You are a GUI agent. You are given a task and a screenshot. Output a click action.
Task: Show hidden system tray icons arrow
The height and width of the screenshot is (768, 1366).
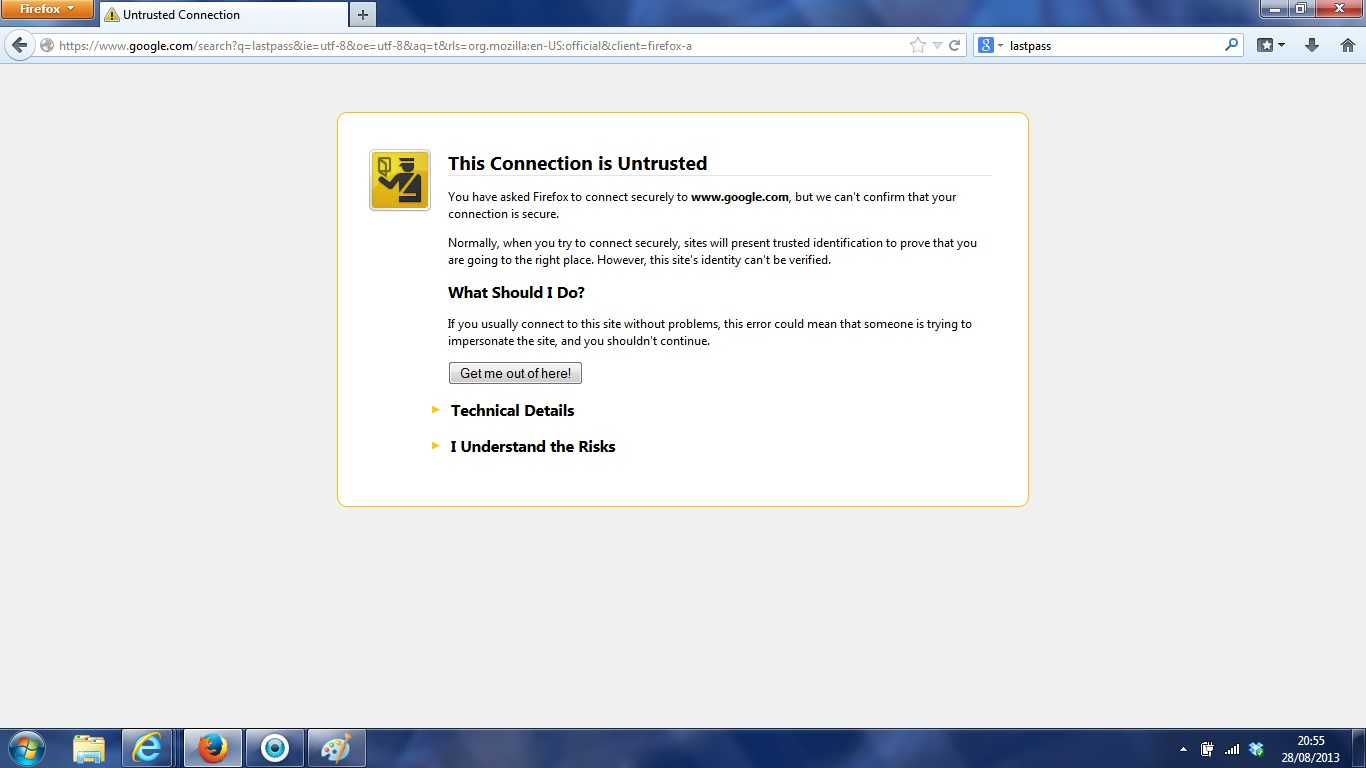coord(1184,749)
